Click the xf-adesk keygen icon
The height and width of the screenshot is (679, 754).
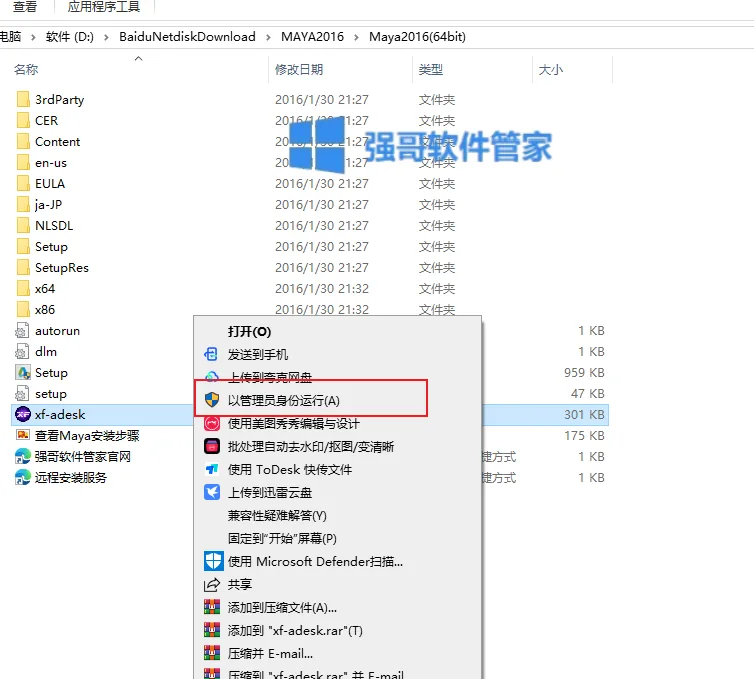pos(23,415)
